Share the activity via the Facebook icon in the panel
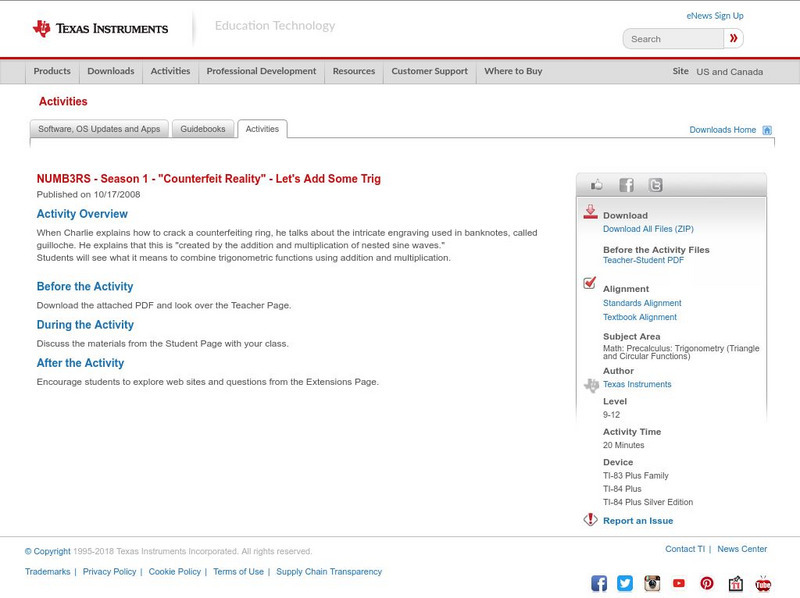Viewport: 800px width, 598px height. [x=626, y=185]
